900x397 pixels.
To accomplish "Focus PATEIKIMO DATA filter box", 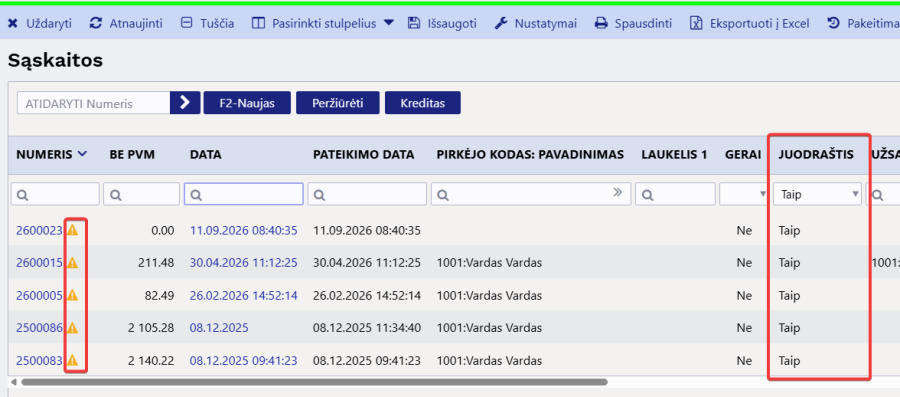I will [367, 194].
